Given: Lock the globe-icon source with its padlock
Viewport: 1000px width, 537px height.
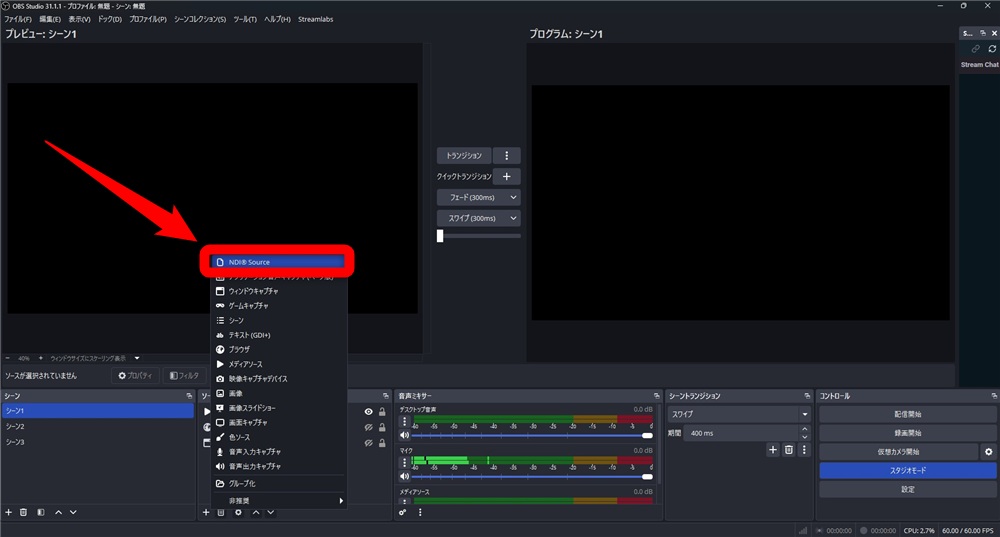Looking at the screenshot, I should (382, 427).
